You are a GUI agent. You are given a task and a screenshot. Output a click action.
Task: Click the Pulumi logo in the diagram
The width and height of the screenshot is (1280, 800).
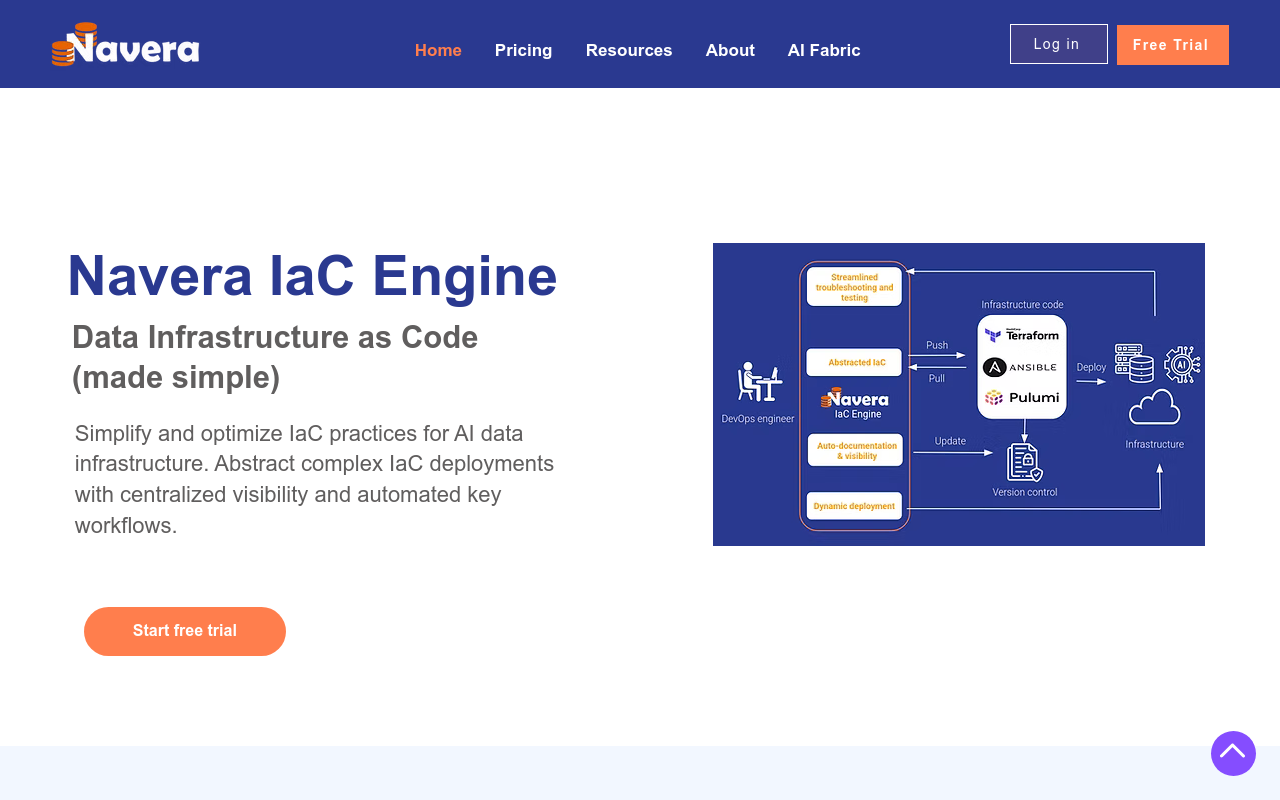click(1021, 398)
